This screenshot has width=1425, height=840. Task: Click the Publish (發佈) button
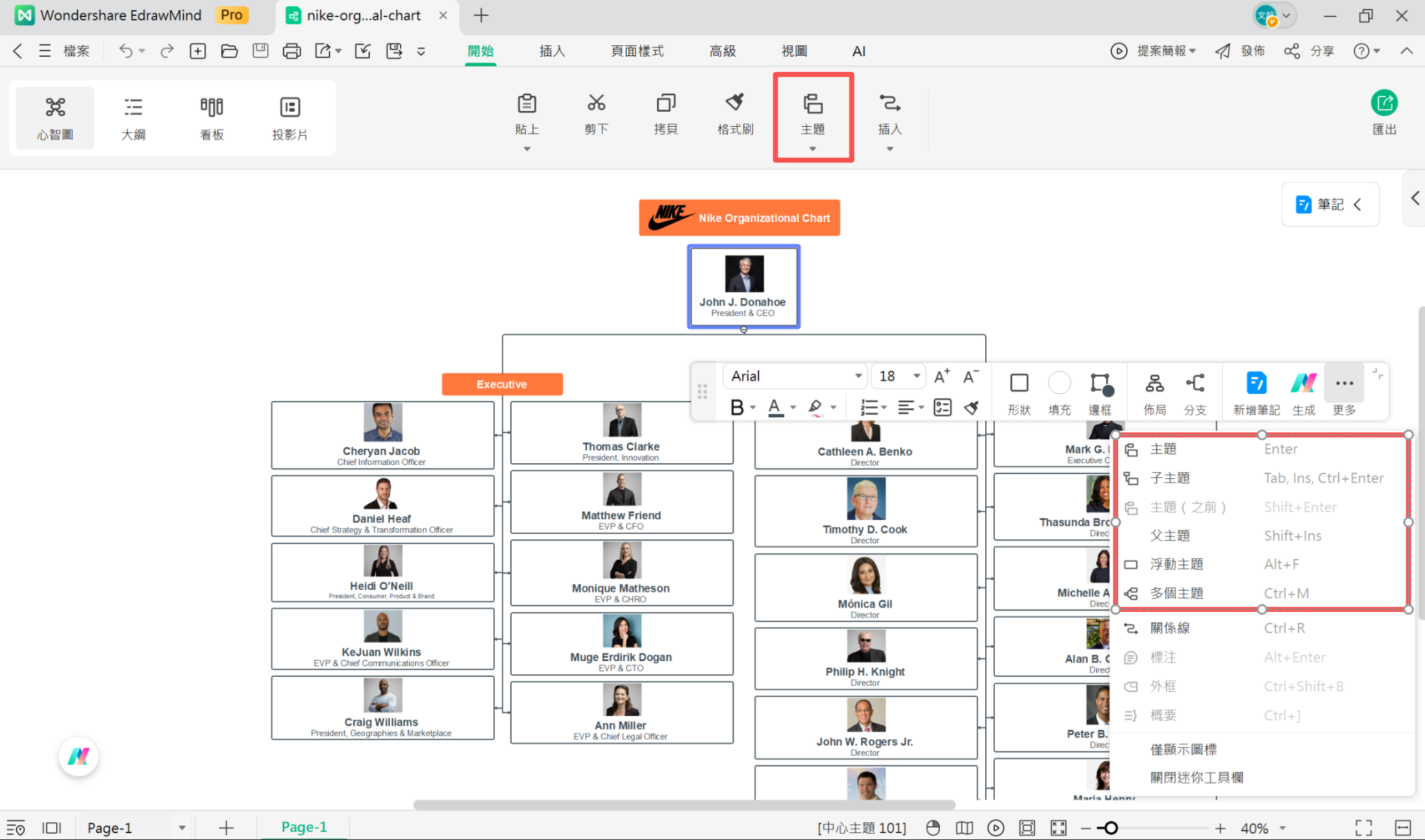pos(1240,51)
